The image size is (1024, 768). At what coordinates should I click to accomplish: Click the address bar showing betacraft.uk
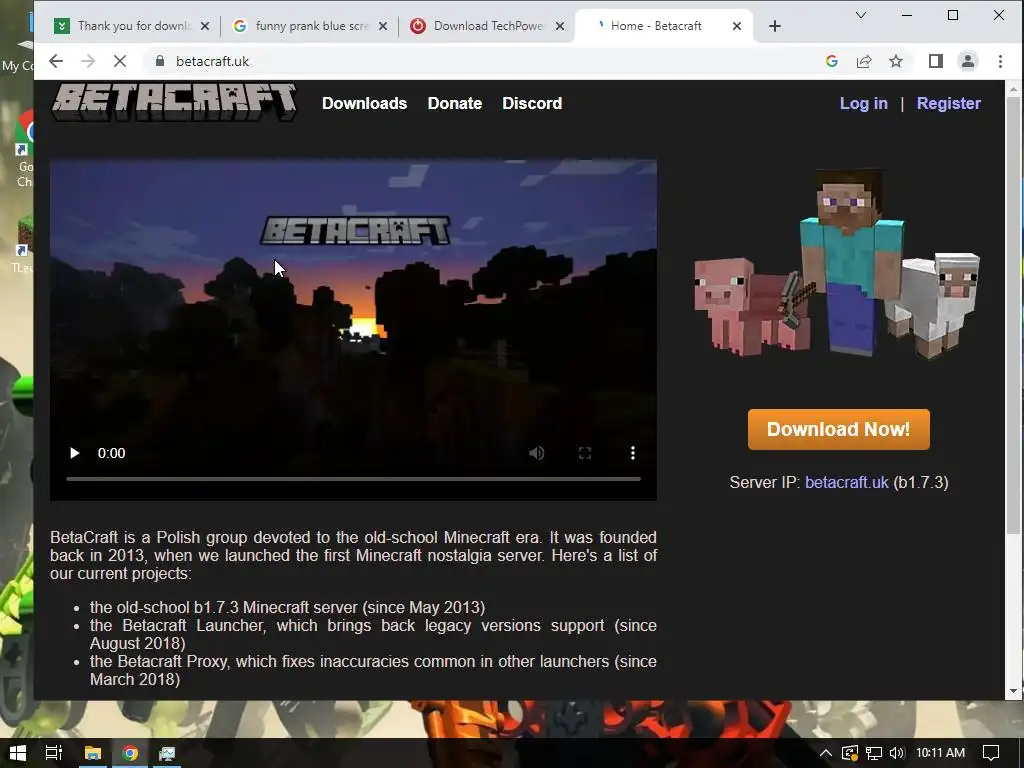point(483,61)
